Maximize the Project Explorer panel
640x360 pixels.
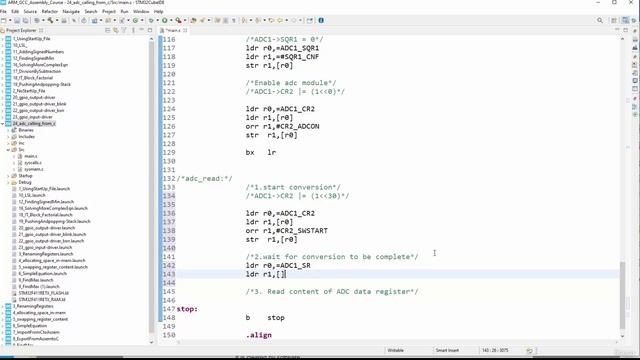(x=150, y=30)
